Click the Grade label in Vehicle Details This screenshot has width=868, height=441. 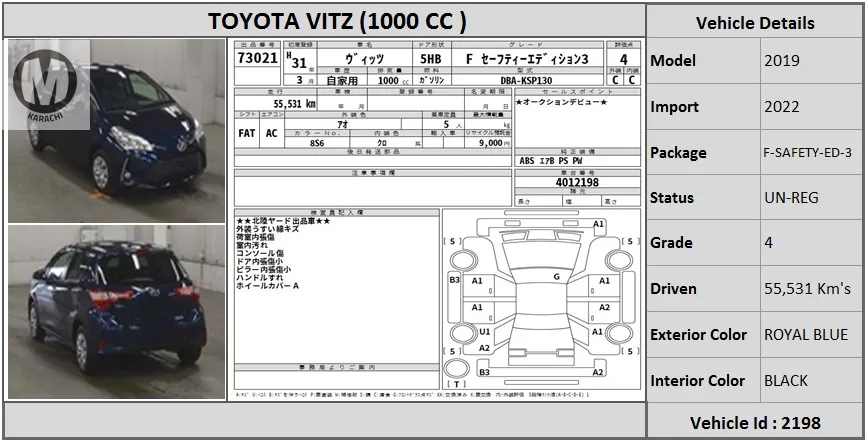tap(671, 243)
